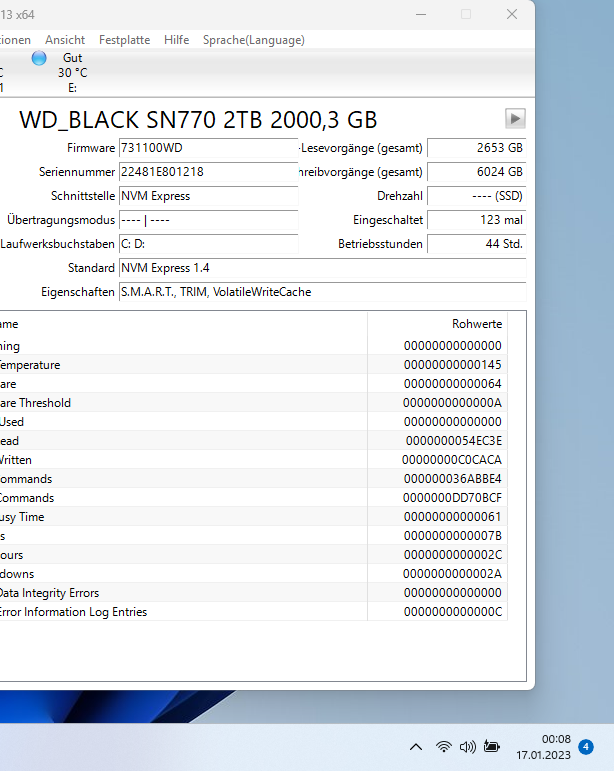Click the Schnittstelle field NVM Express

pos(208,196)
